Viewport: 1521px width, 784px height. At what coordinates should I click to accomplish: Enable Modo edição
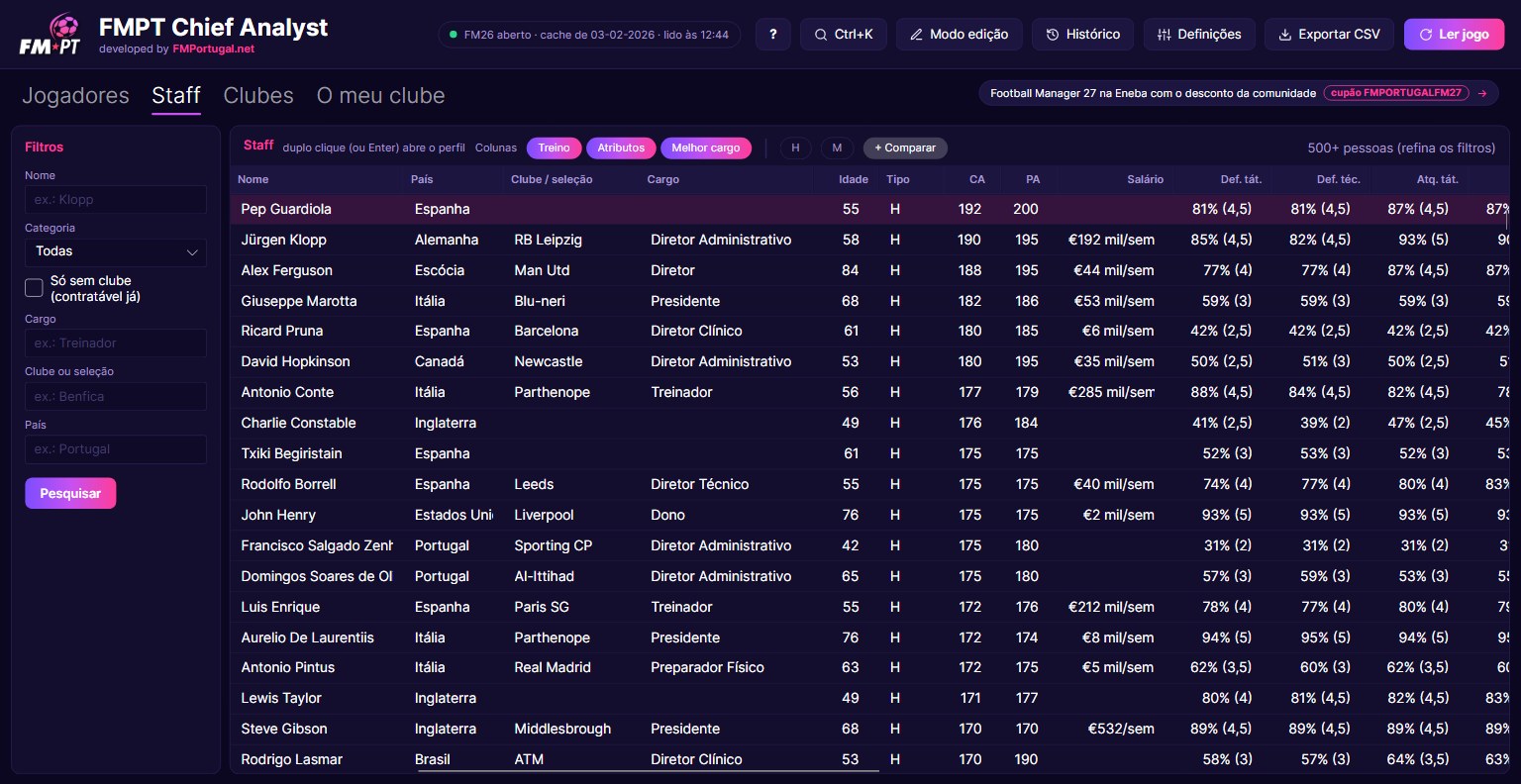pos(959,34)
